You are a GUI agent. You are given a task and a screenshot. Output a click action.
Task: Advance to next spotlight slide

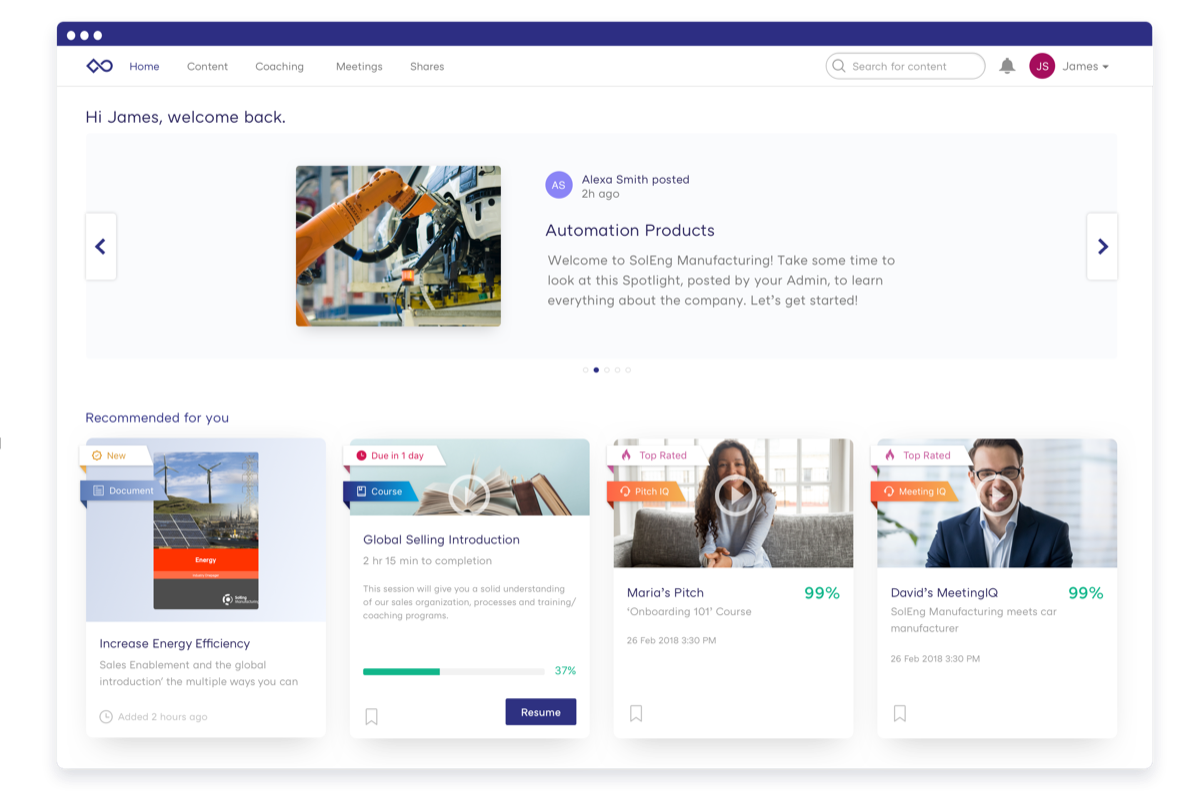tap(1102, 246)
